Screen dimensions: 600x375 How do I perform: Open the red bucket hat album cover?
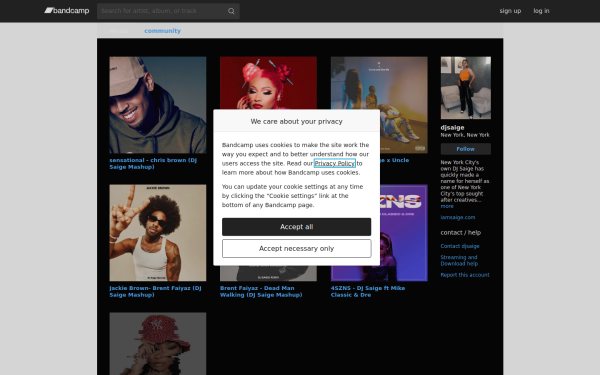coord(158,344)
